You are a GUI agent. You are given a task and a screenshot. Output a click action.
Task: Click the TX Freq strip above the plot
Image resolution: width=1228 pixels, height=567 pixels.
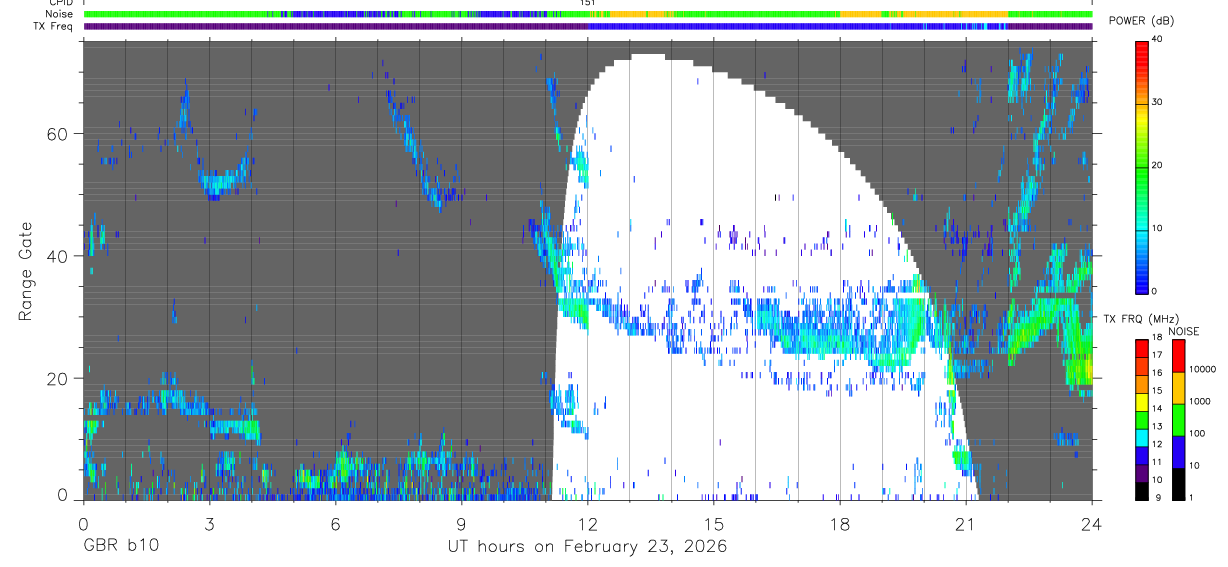(x=588, y=26)
